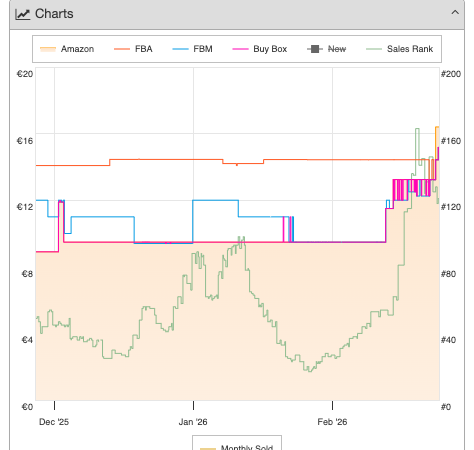474x450 pixels.
Task: Click the #120 rank axis label
Action: pos(451,207)
